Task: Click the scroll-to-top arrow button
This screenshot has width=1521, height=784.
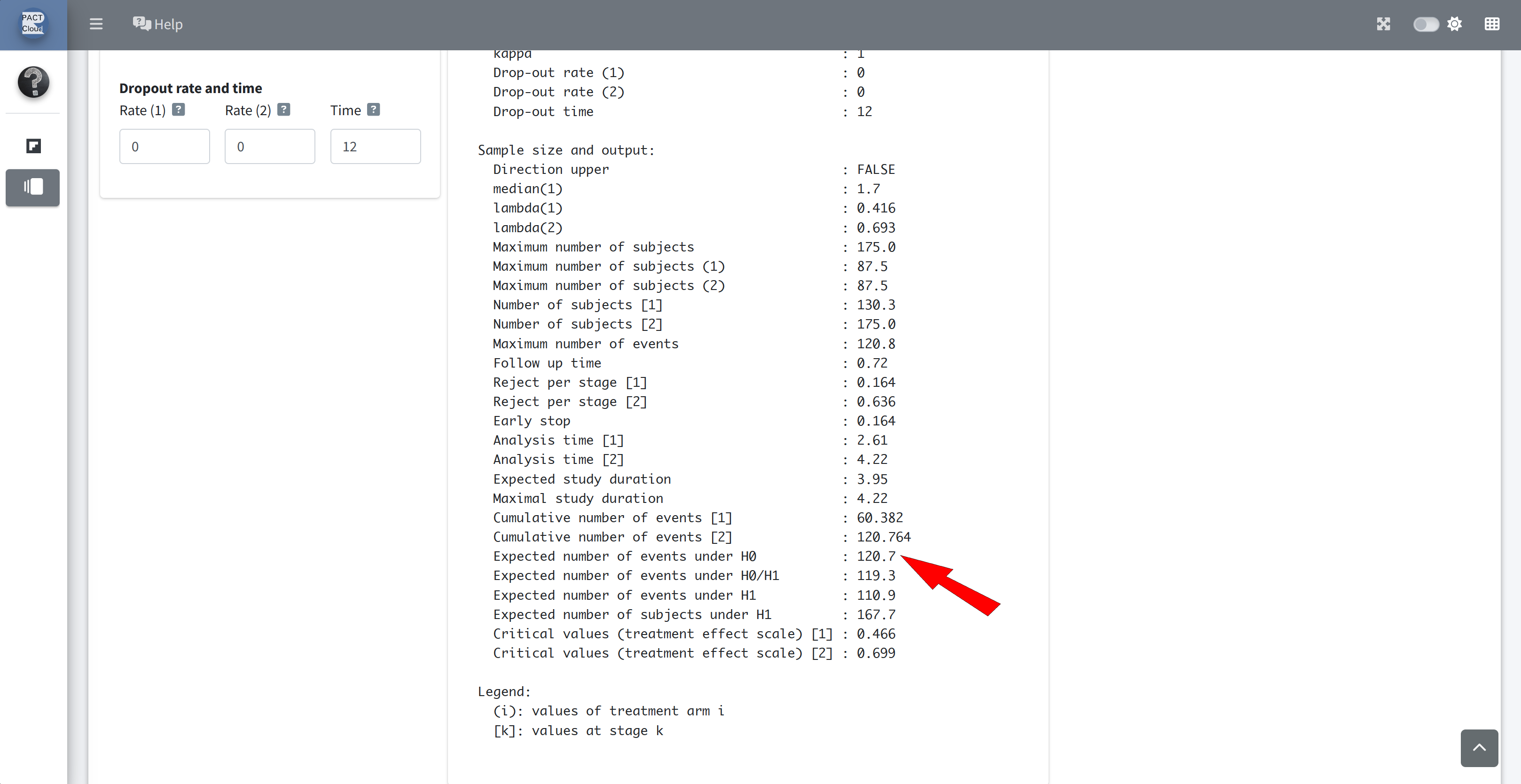Action: (x=1479, y=747)
